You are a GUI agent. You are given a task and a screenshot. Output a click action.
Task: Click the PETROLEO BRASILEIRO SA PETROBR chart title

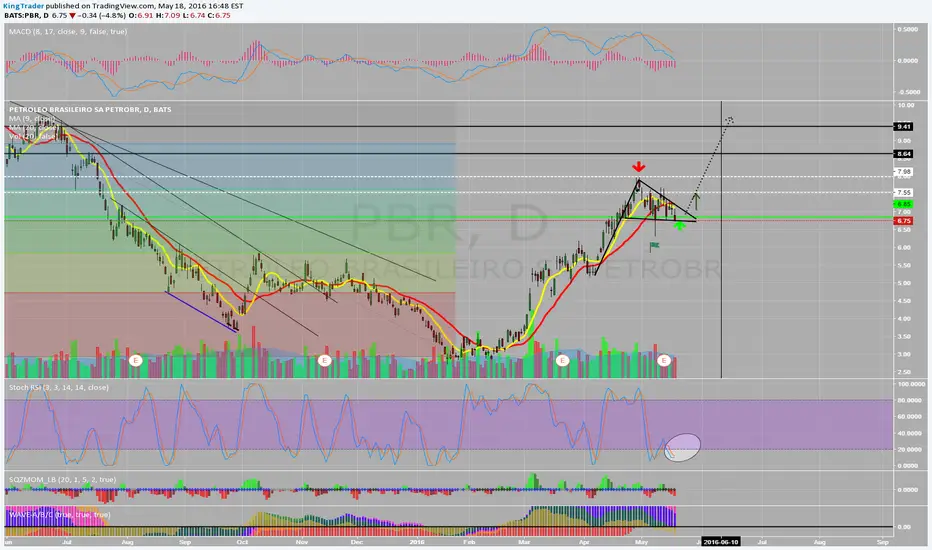pos(90,109)
